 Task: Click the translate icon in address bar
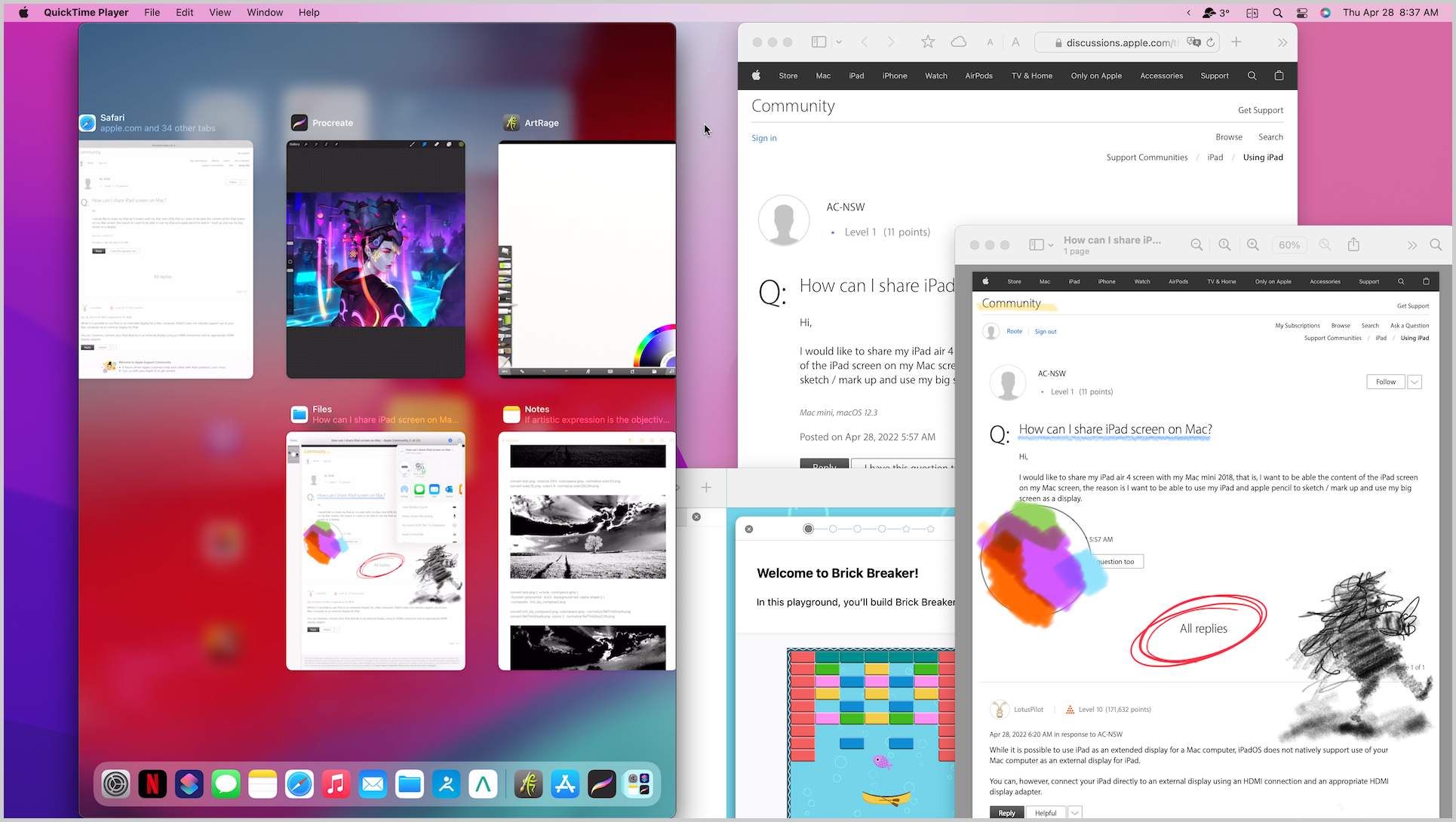tap(1193, 42)
